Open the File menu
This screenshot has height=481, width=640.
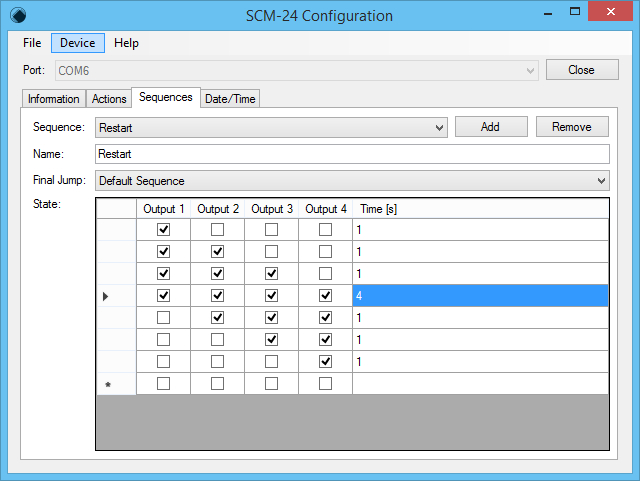click(32, 43)
